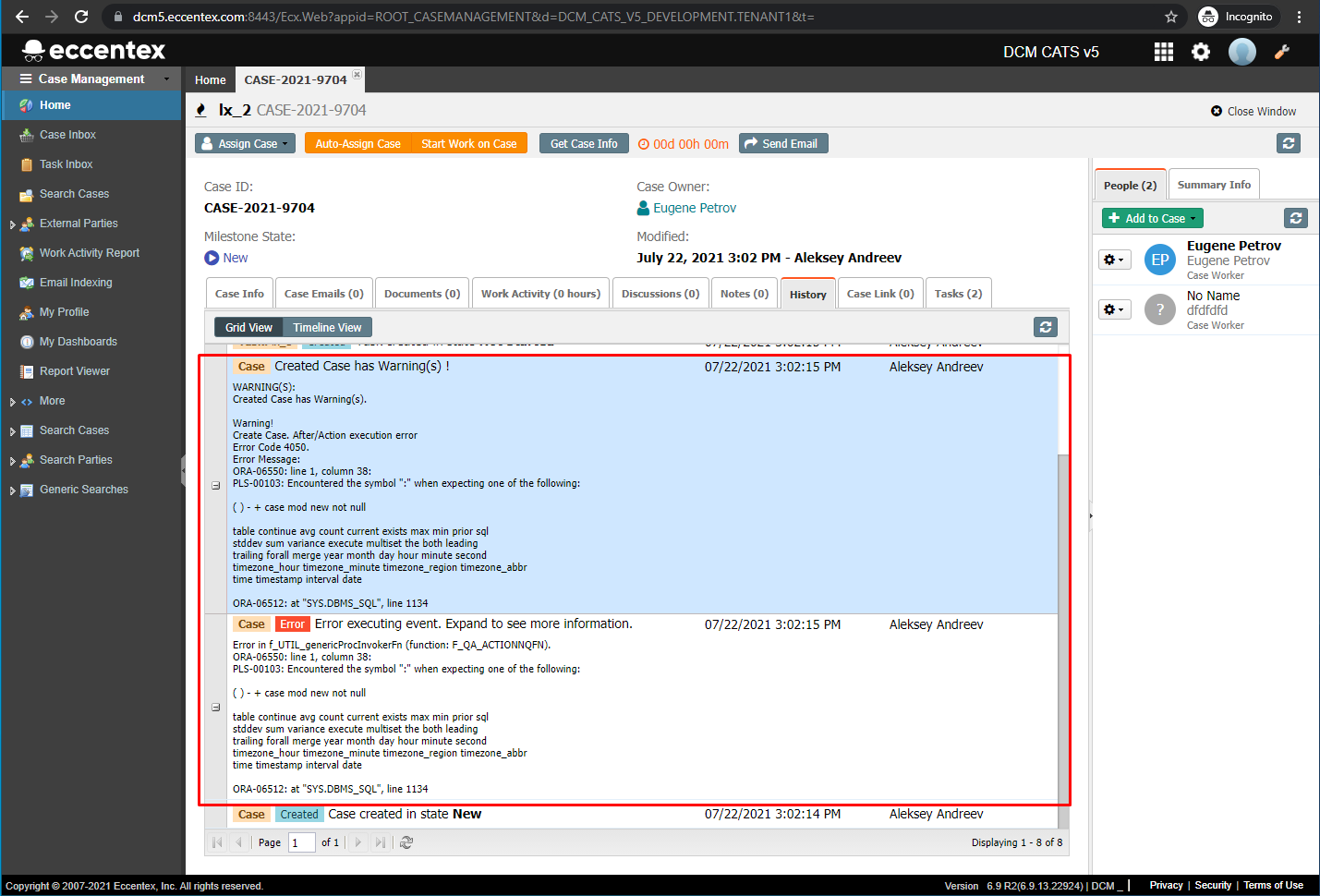The height and width of the screenshot is (896, 1320).
Task: Open the user avatar menu
Action: (1242, 52)
